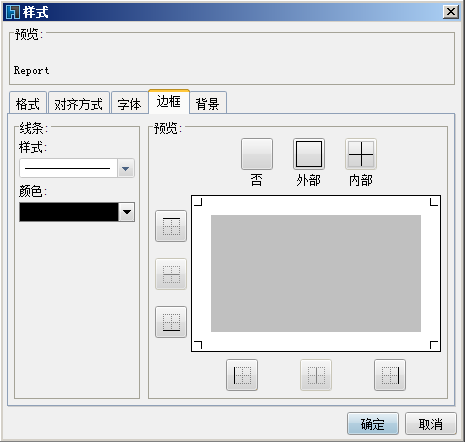Apply the 否 (no border) preset

click(x=257, y=154)
